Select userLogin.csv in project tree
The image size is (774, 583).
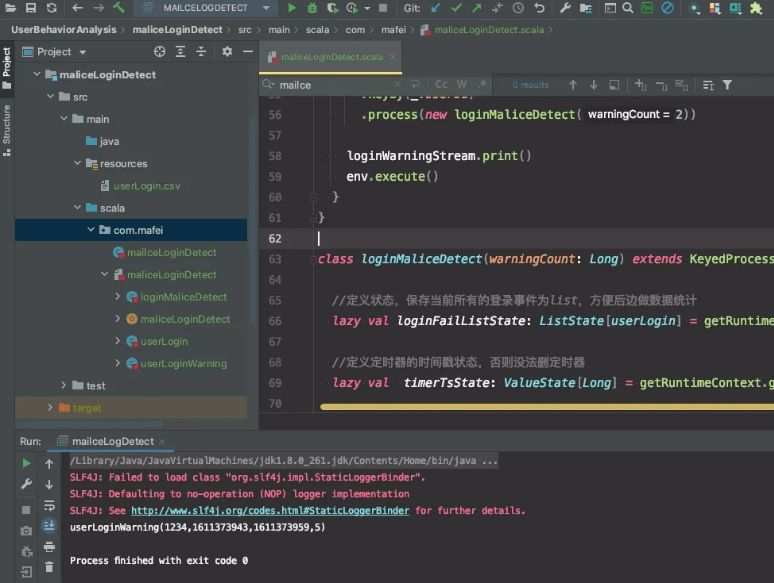point(146,186)
